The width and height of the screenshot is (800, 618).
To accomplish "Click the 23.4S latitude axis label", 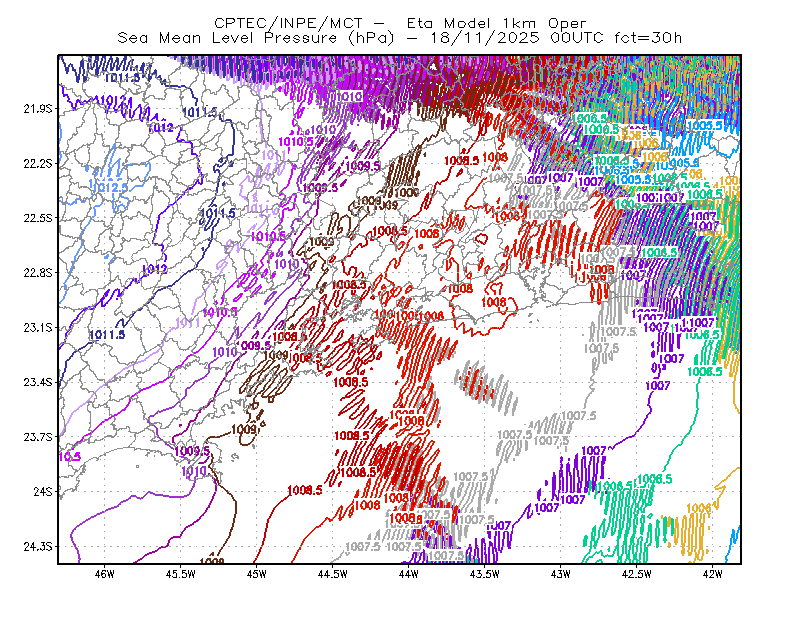I will tap(38, 382).
